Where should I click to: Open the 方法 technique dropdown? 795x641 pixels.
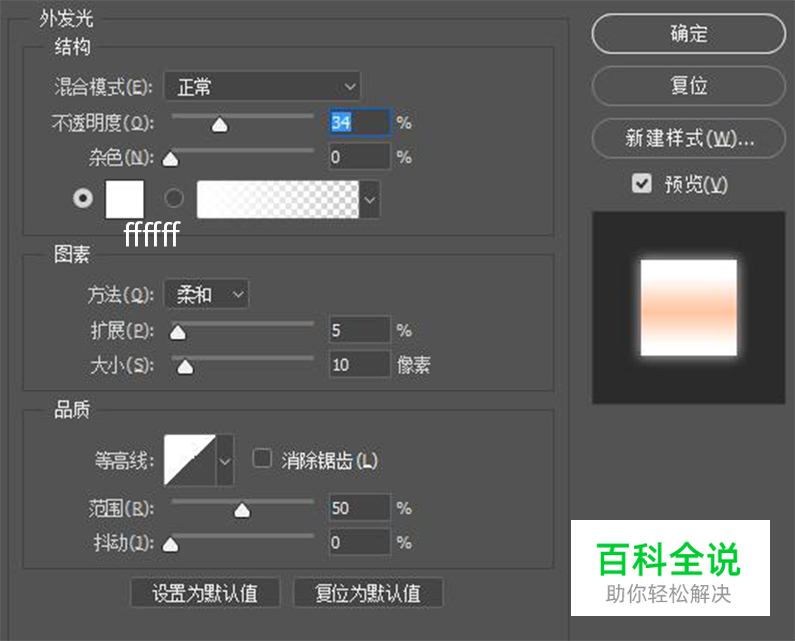206,294
